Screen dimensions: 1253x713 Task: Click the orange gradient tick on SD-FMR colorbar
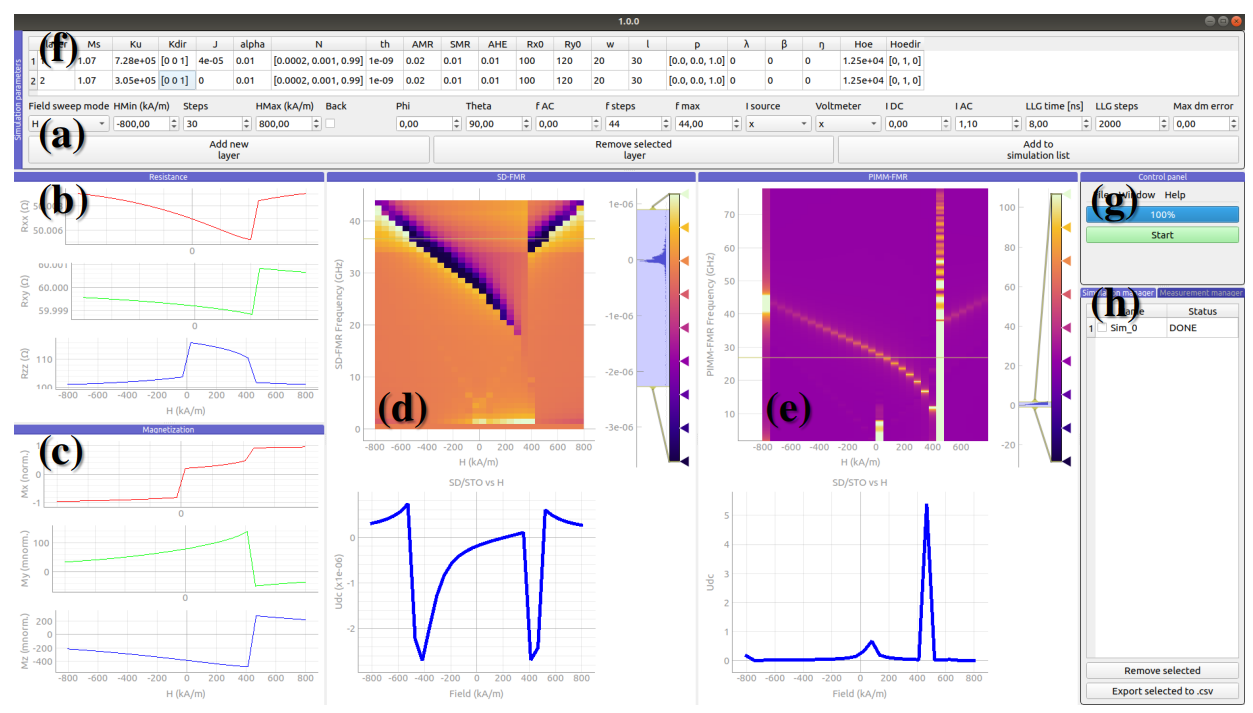(x=685, y=260)
